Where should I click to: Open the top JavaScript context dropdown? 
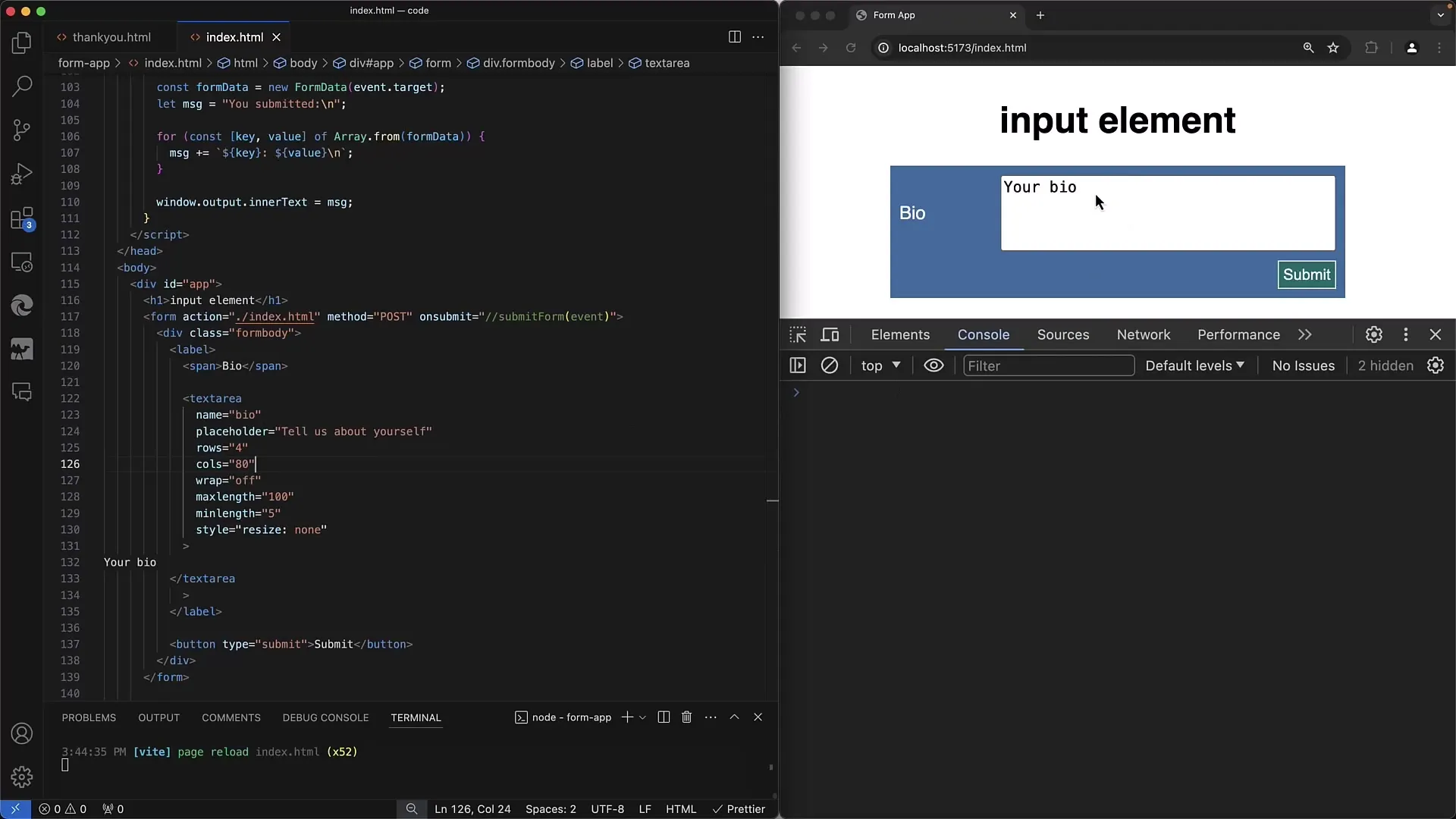[x=880, y=366]
